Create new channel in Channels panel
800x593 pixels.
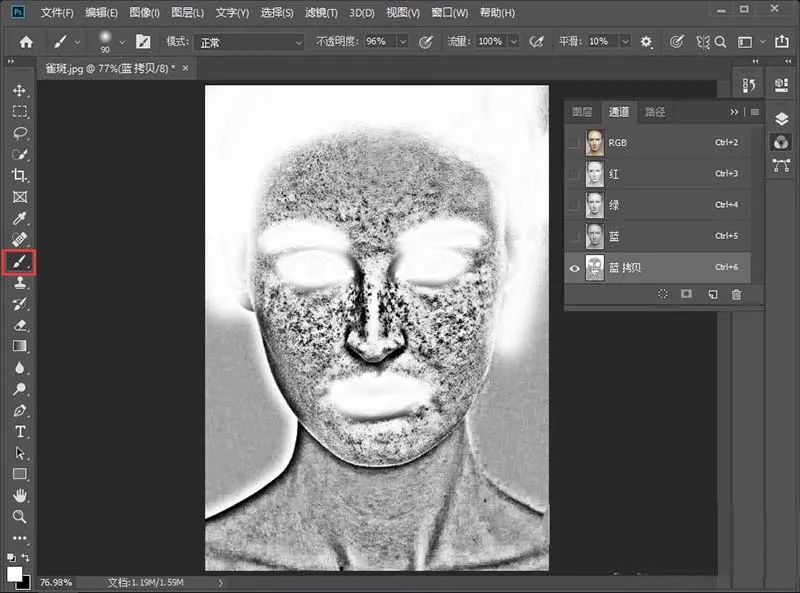[x=712, y=295]
